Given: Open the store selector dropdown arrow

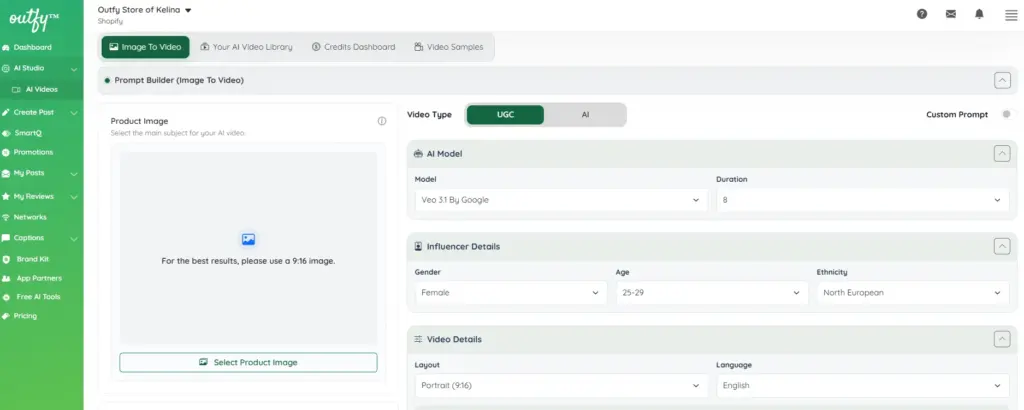Looking at the screenshot, I should 188,10.
